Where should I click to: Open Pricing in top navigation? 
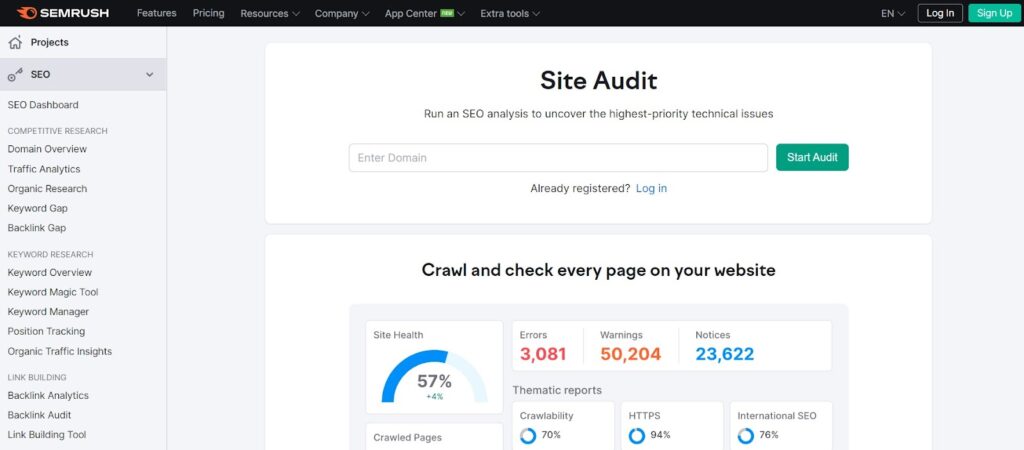pos(208,13)
